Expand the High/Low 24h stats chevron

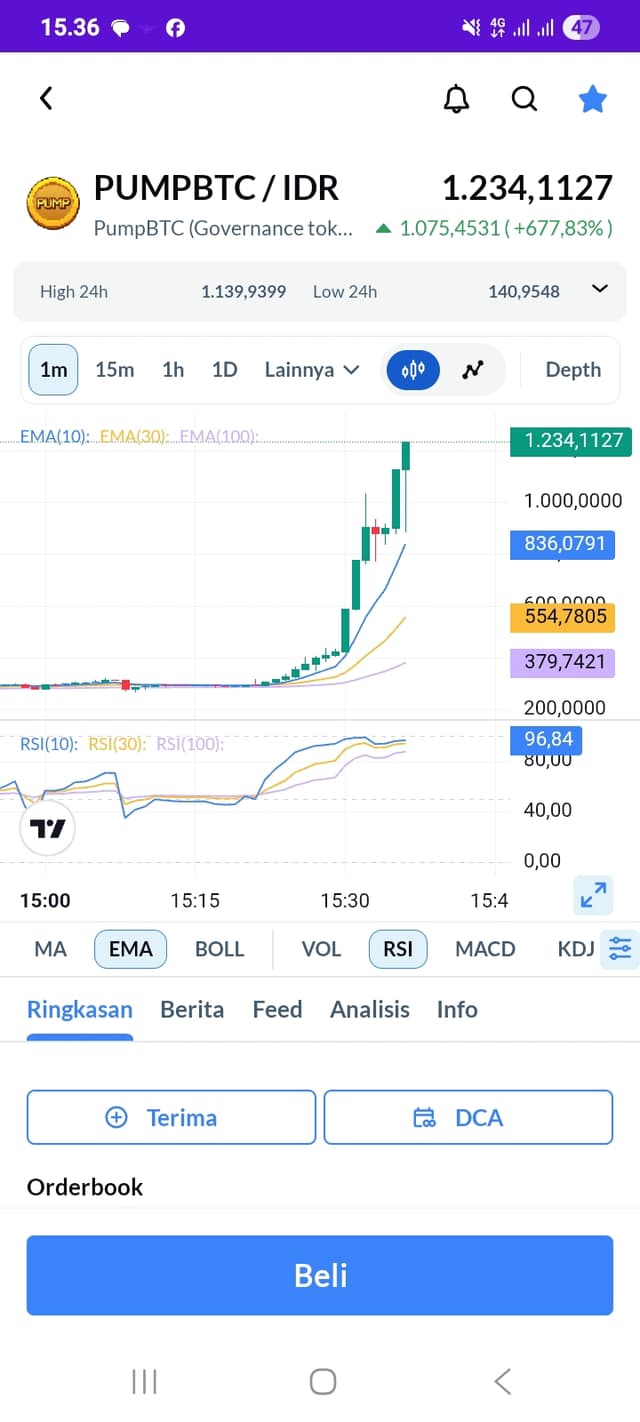600,289
